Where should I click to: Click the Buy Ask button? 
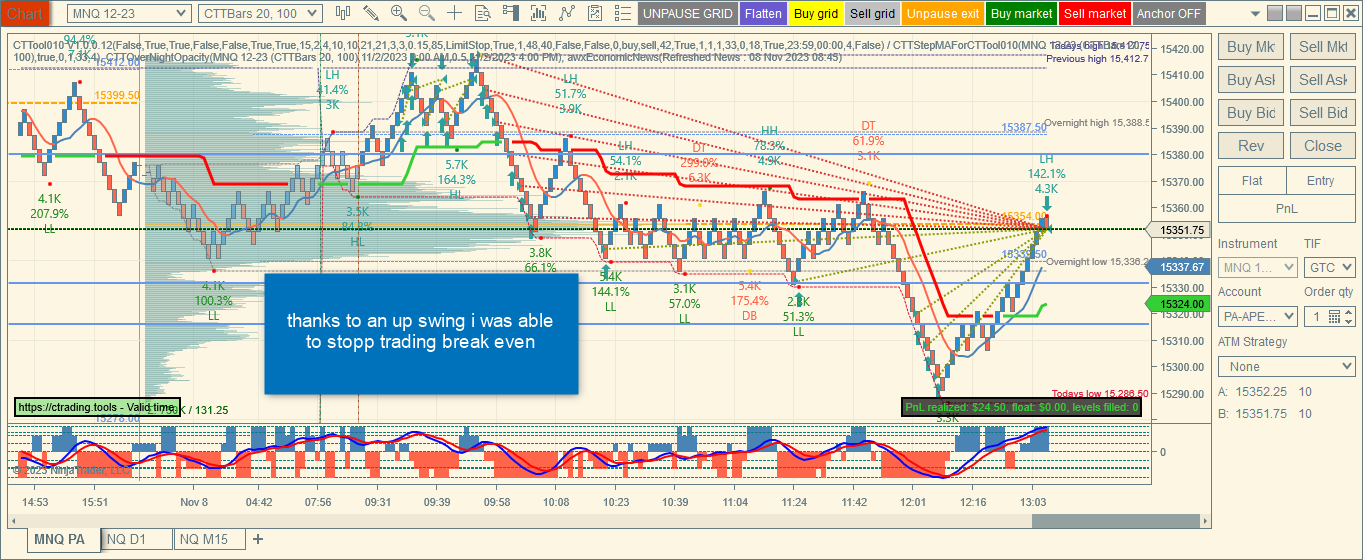[1251, 80]
